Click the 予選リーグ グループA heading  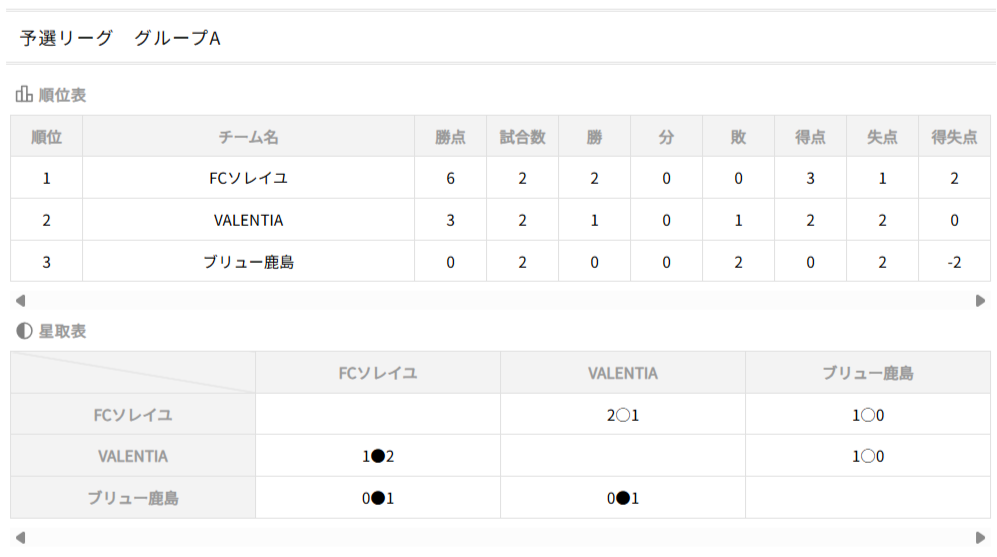(x=120, y=38)
